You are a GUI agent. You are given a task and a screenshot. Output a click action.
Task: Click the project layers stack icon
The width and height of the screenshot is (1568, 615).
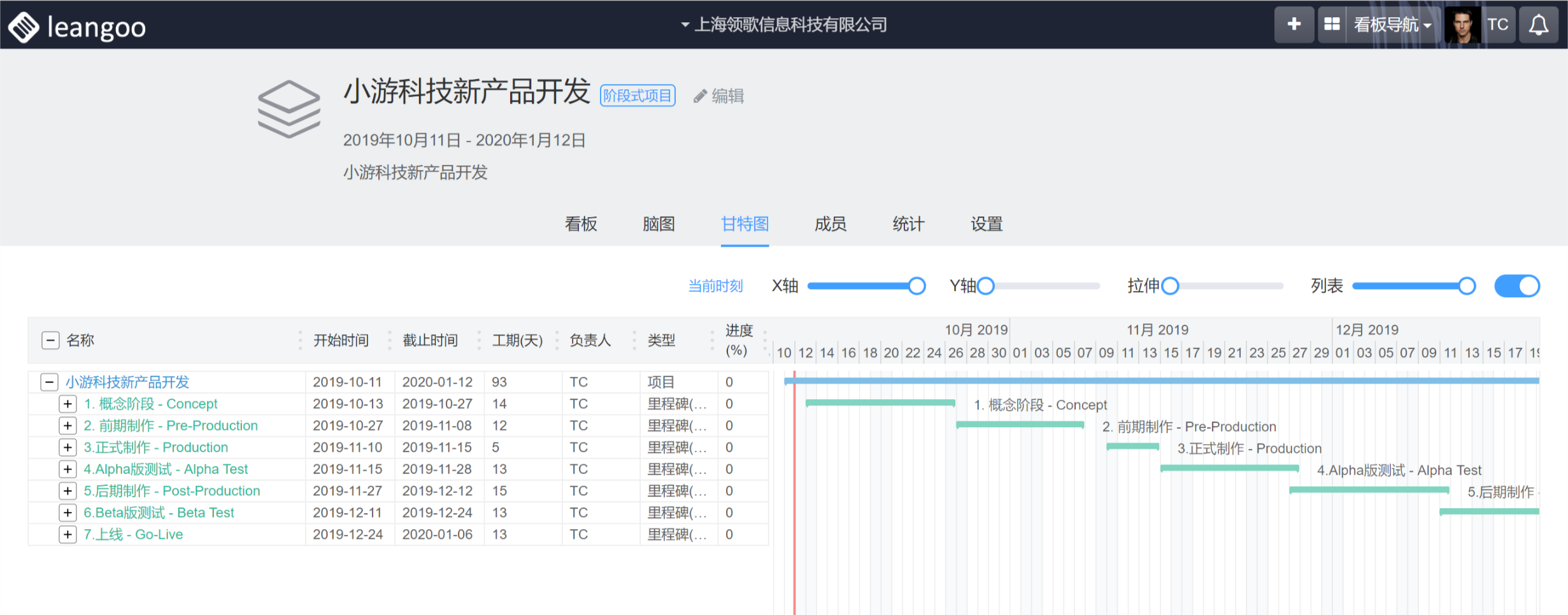pyautogui.click(x=289, y=109)
